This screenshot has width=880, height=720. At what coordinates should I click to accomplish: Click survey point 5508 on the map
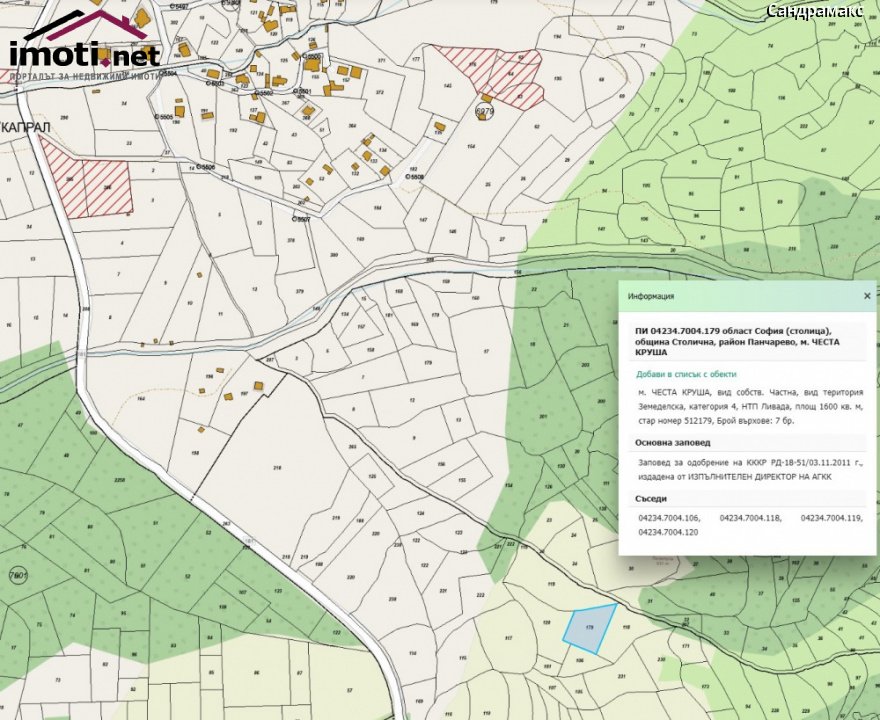pos(414,176)
